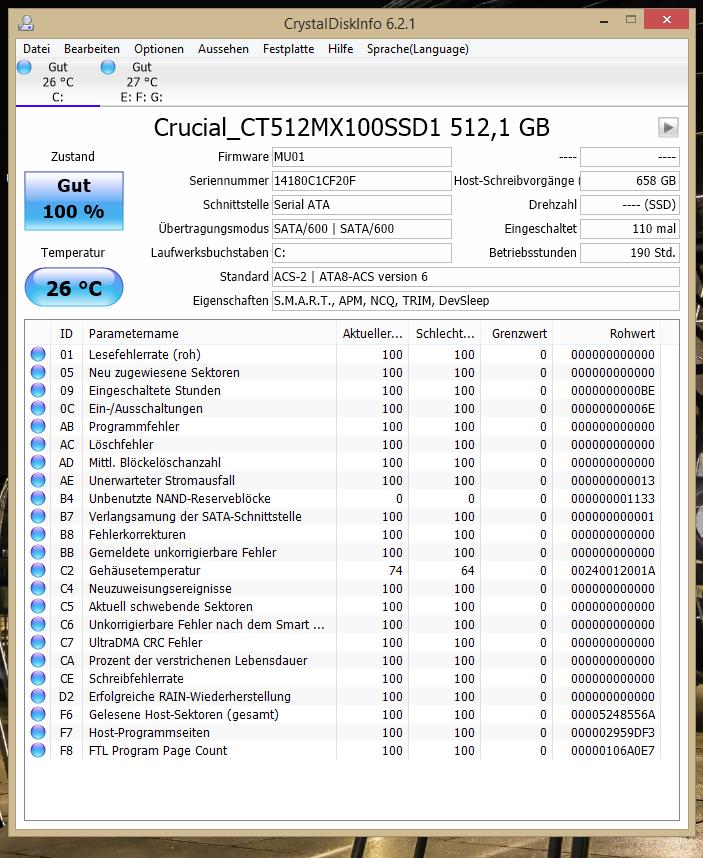703x858 pixels.
Task: Select the E: F: G: drive tab
Action: point(142,82)
